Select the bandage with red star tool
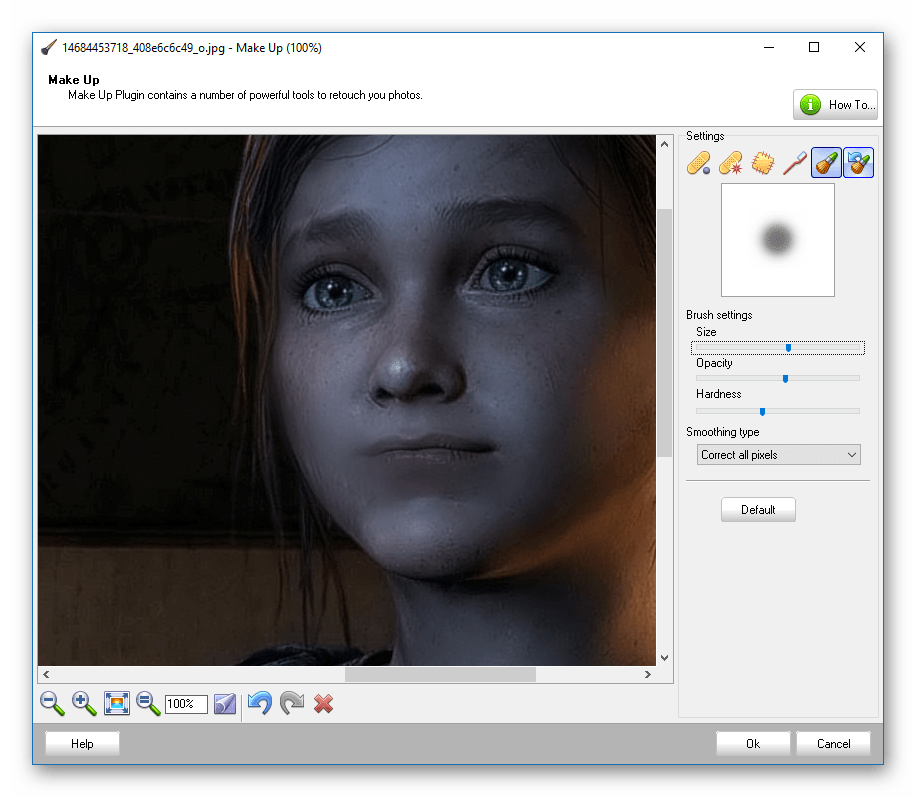Image resolution: width=916 pixels, height=797 pixels. tap(730, 163)
